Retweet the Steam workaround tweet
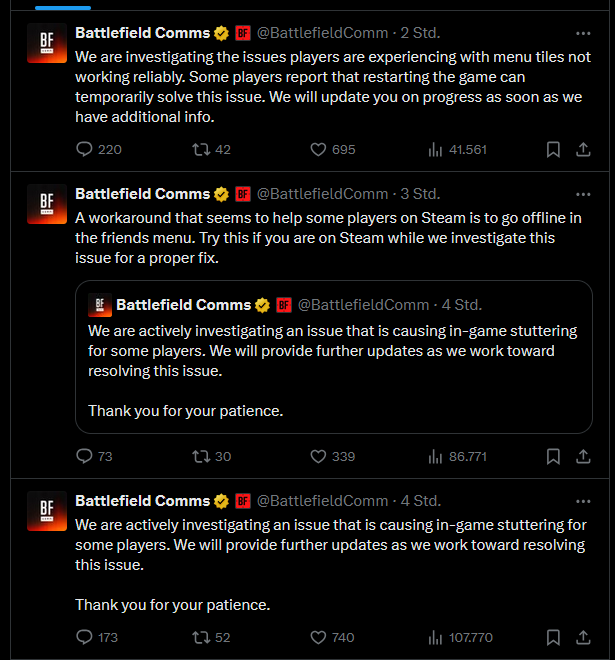Image resolution: width=615 pixels, height=660 pixels. (201, 456)
